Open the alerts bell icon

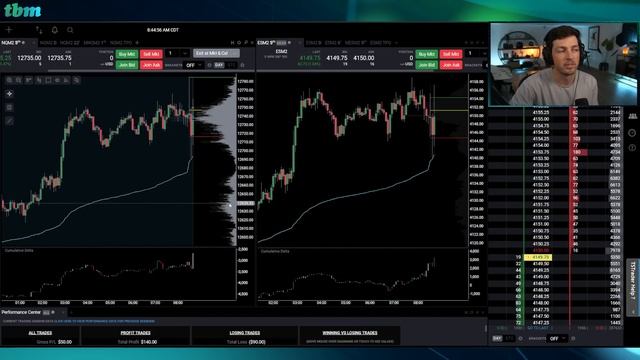point(55,30)
